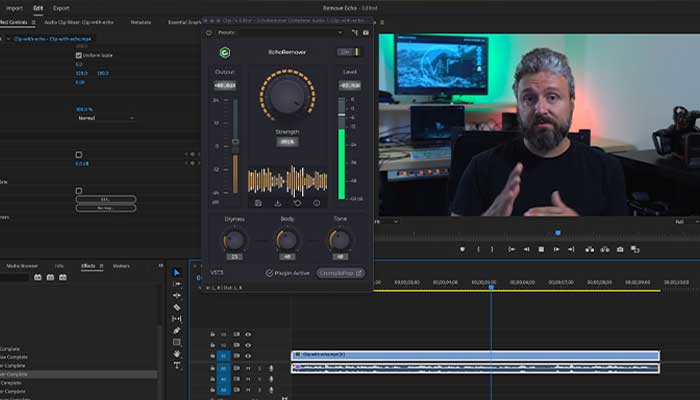Switch to the Edit workspace tab
Screen dimensions: 700x400
(x=38, y=8)
